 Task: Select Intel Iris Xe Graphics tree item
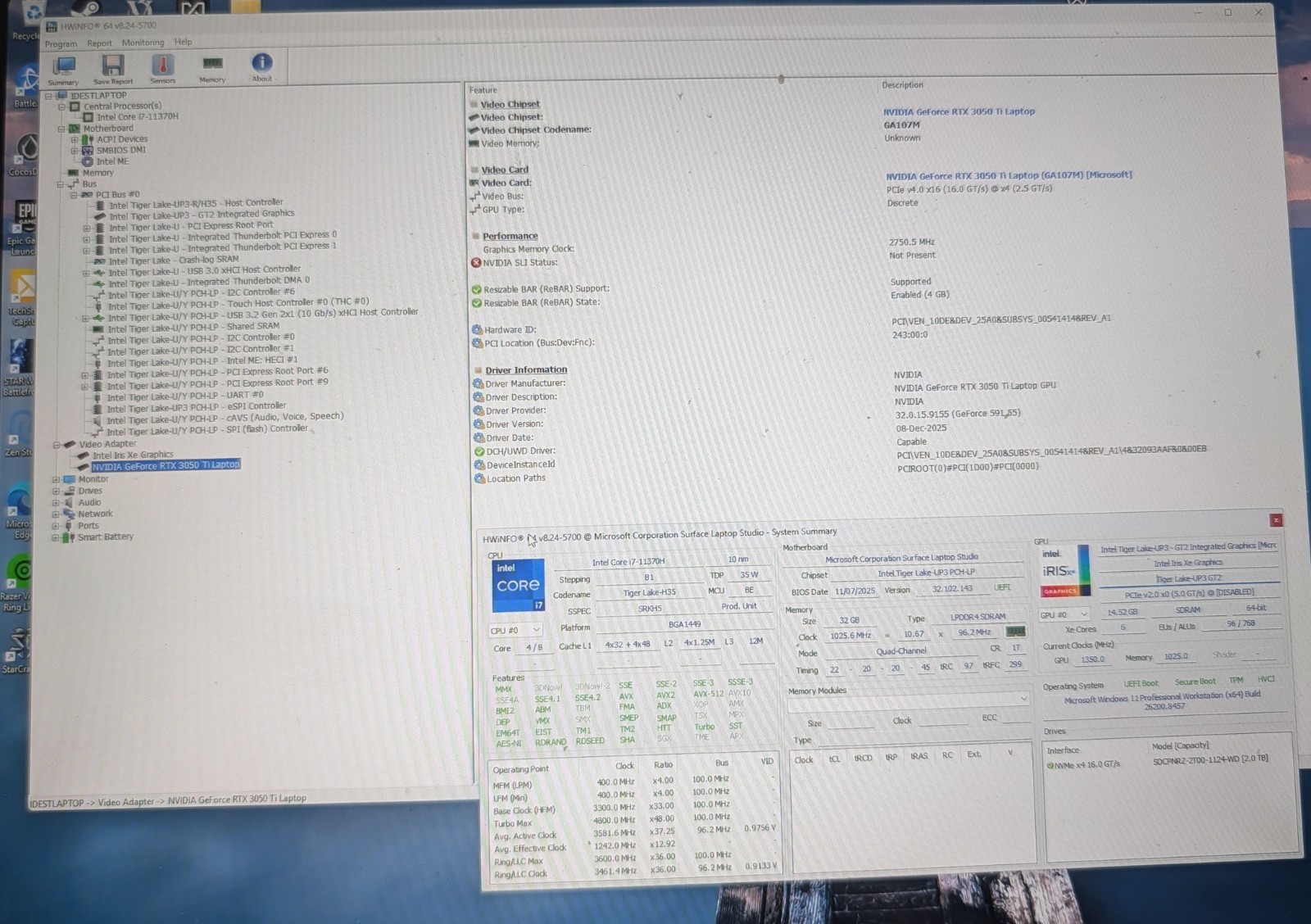[133, 455]
